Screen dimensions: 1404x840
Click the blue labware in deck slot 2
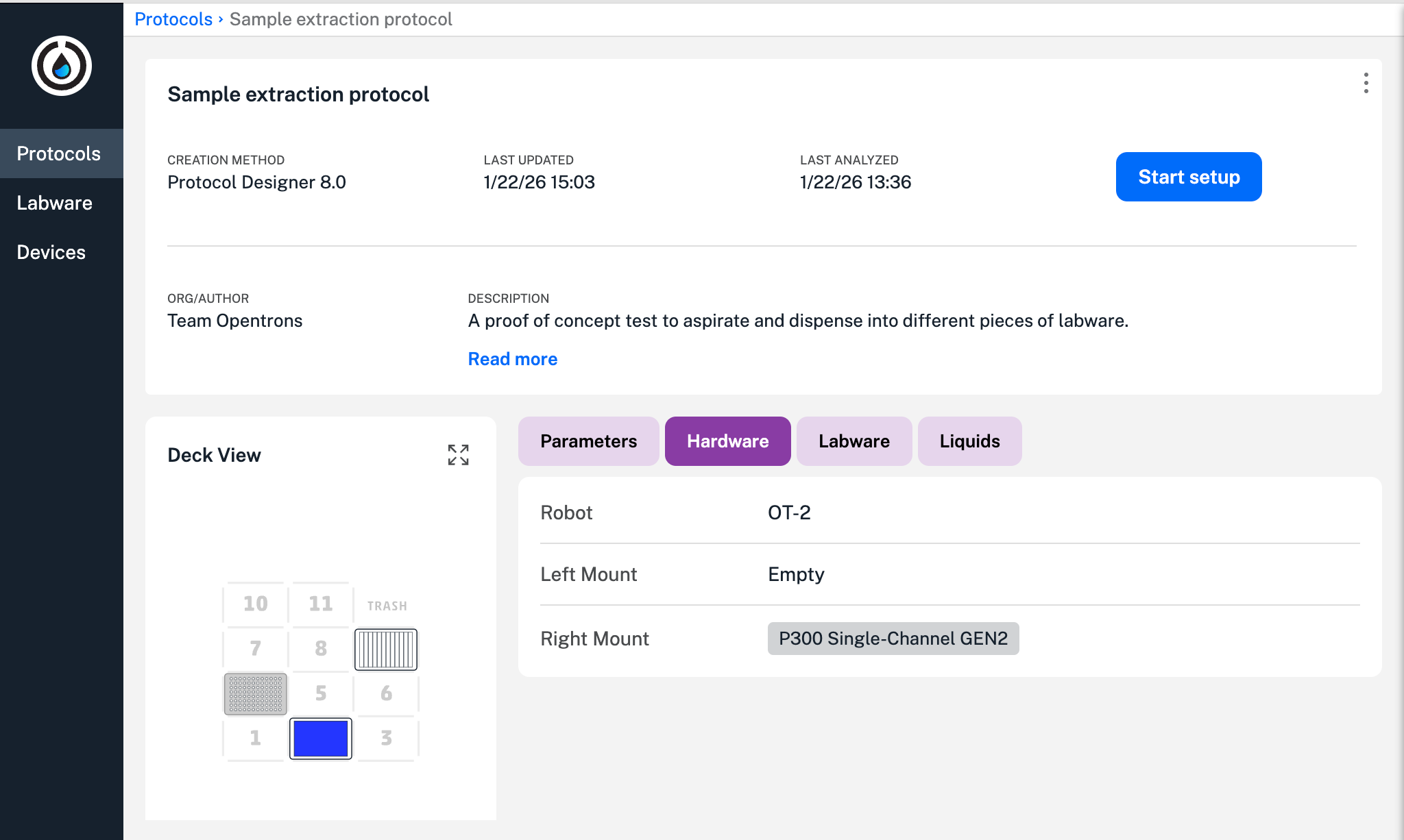click(x=320, y=738)
